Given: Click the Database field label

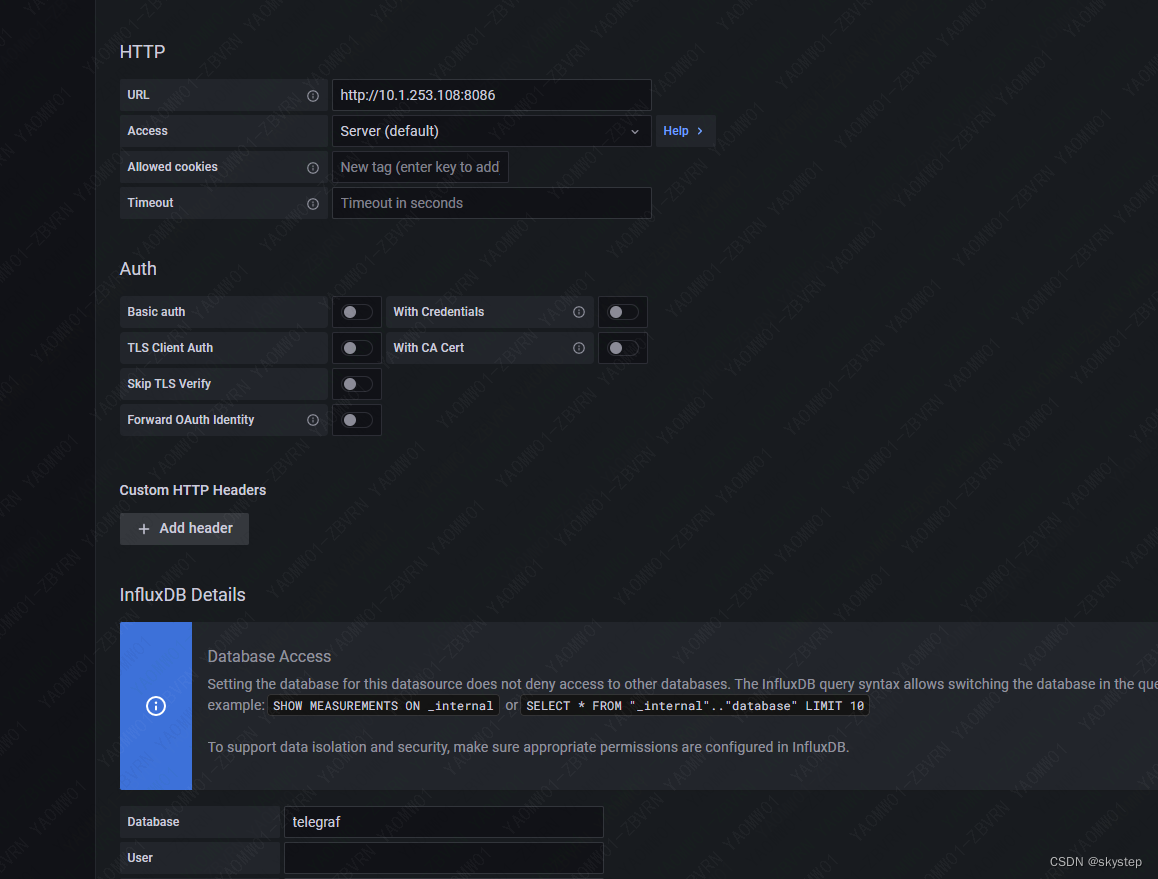Looking at the screenshot, I should tap(153, 822).
